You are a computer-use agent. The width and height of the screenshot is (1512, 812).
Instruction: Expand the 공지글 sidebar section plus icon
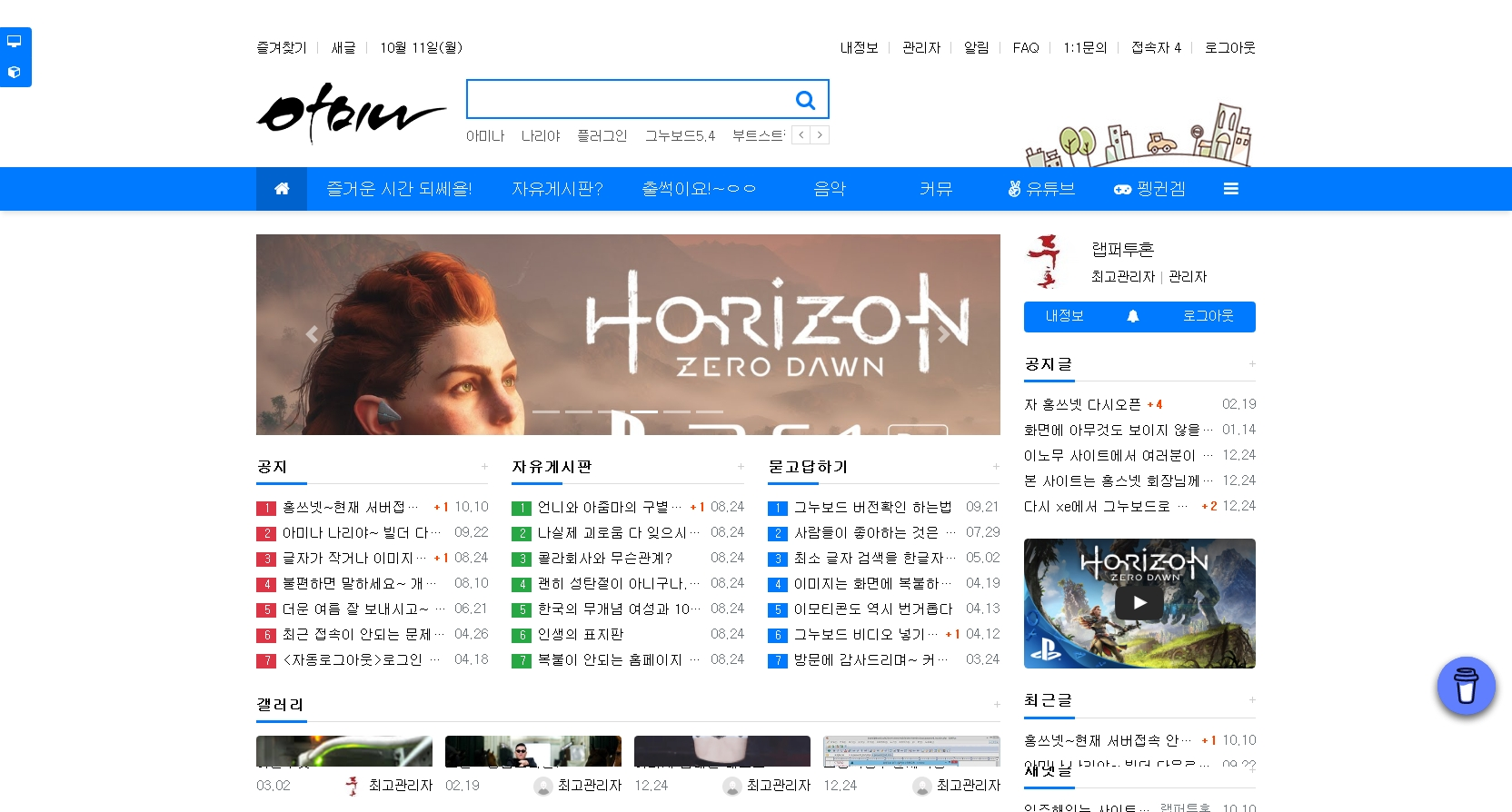click(x=1251, y=364)
